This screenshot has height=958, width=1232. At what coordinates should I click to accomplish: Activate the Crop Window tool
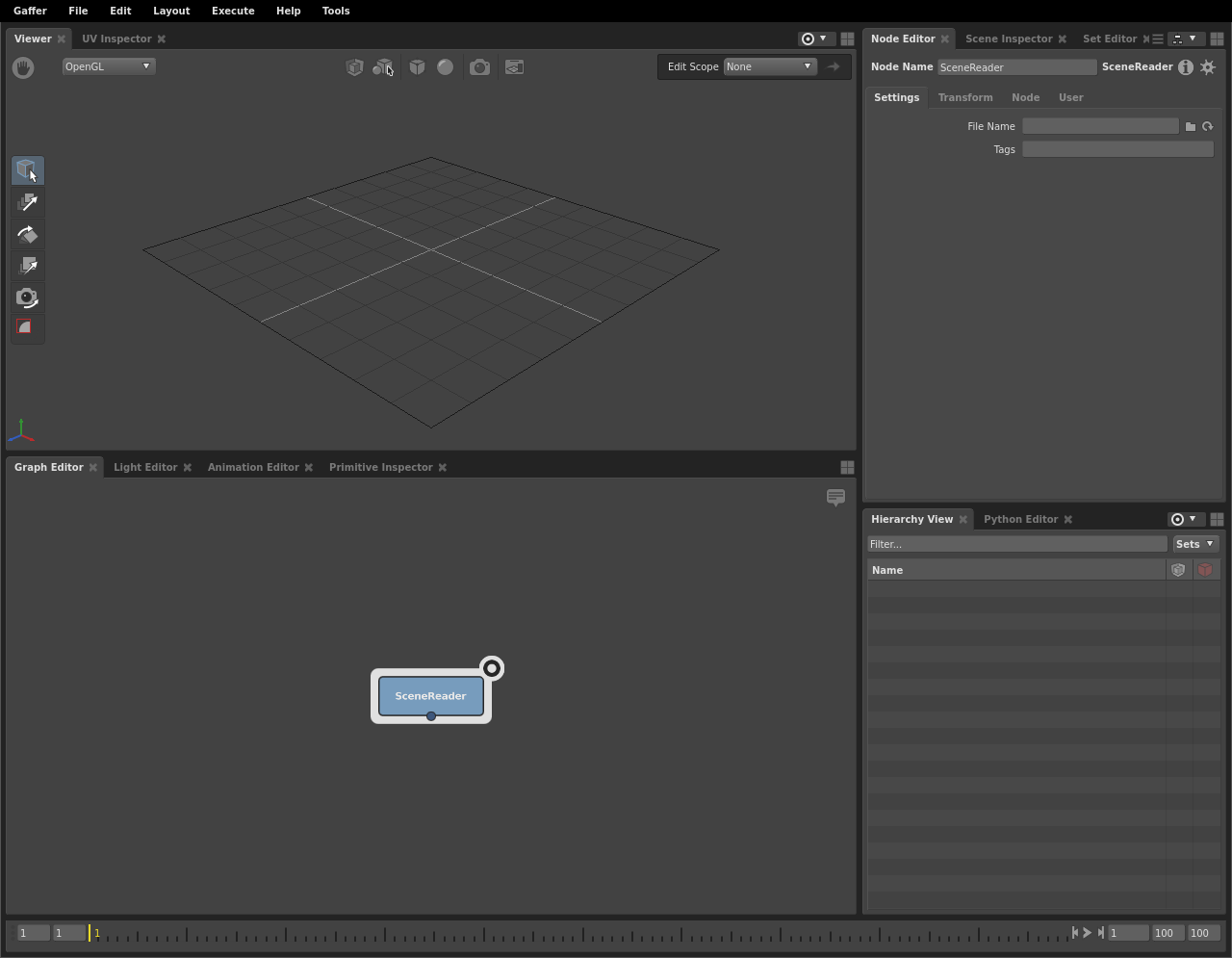coord(28,328)
